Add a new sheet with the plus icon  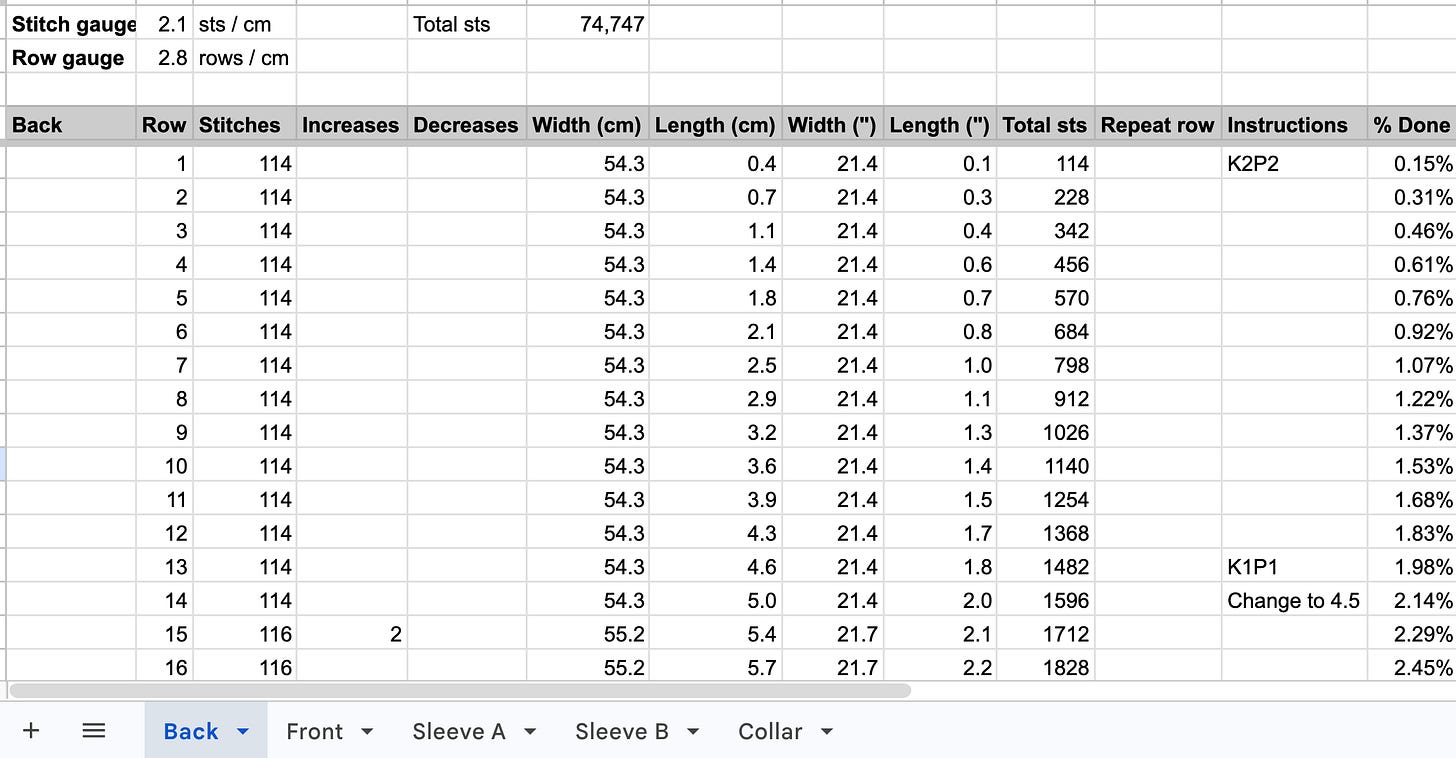pos(31,731)
